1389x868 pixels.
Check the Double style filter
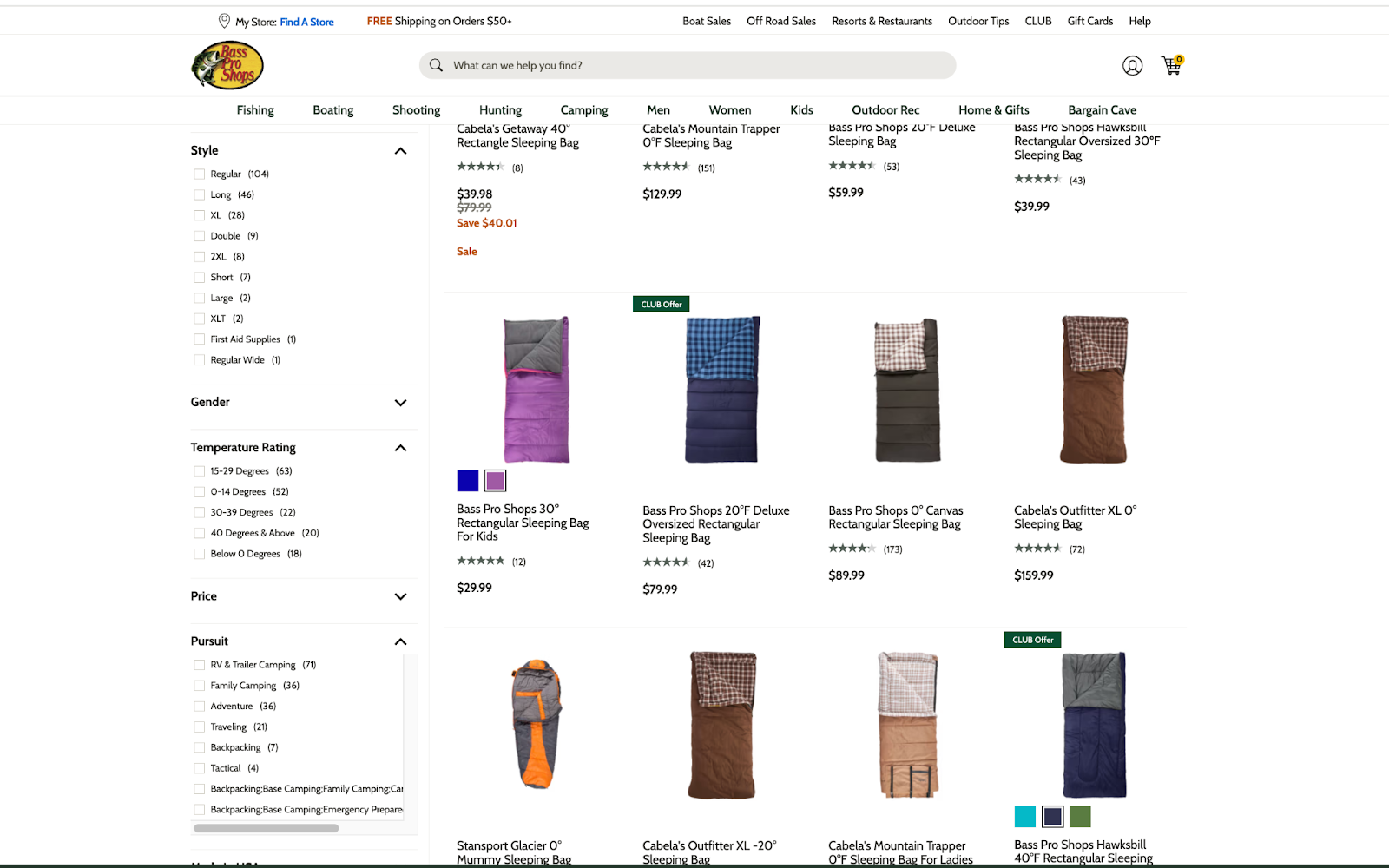(200, 236)
